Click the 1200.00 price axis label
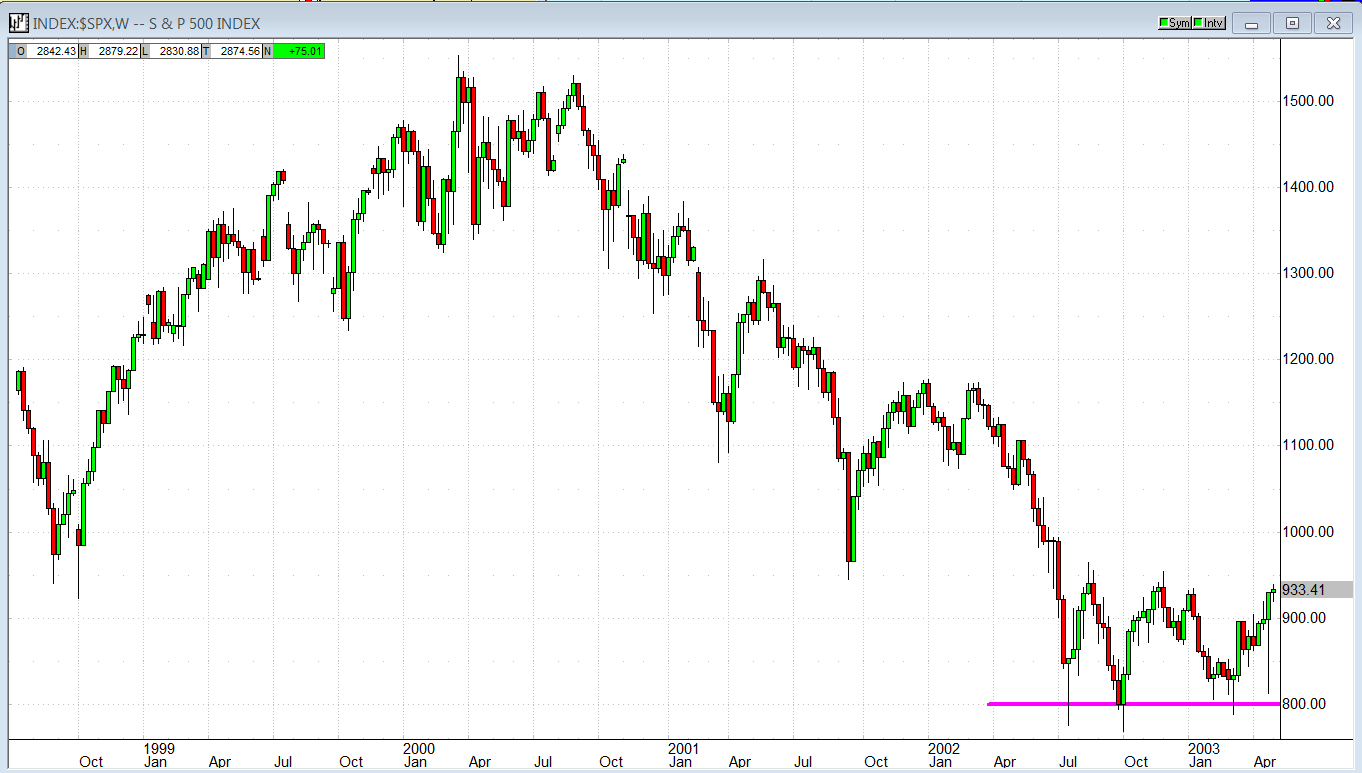The image size is (1362, 773). pyautogui.click(x=1309, y=359)
